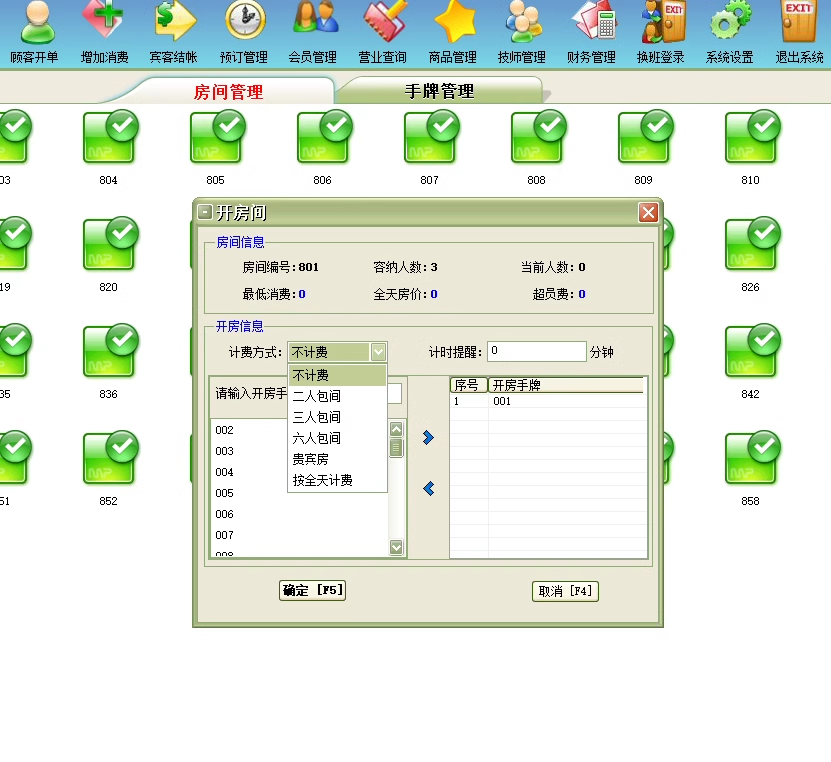Switch to 手牌管理 tab
The height and width of the screenshot is (762, 831).
tap(439, 91)
